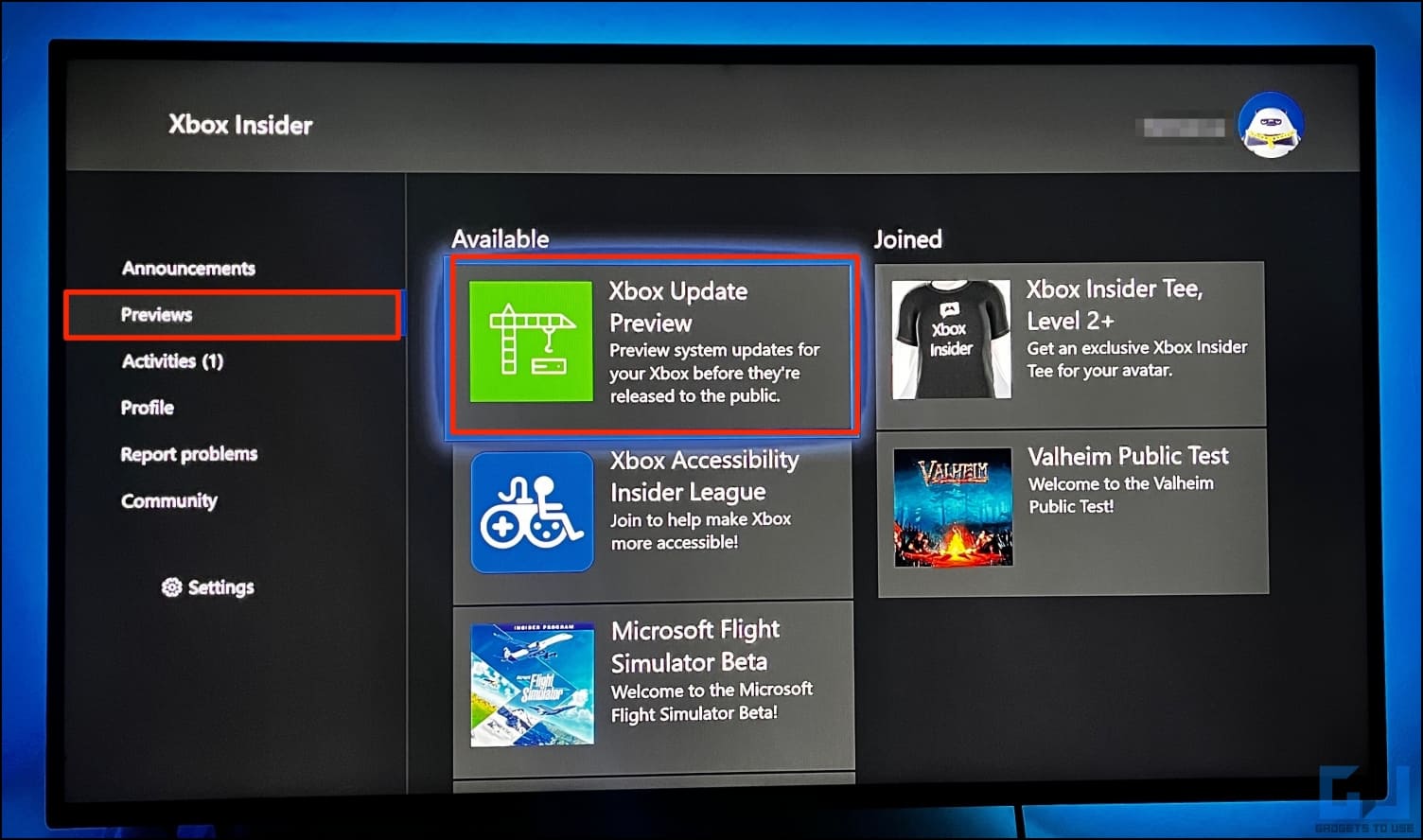This screenshot has width=1423, height=840.
Task: Click "Welcome to the Microsoft Flight Simulator Beta!" text
Action: coord(711,702)
